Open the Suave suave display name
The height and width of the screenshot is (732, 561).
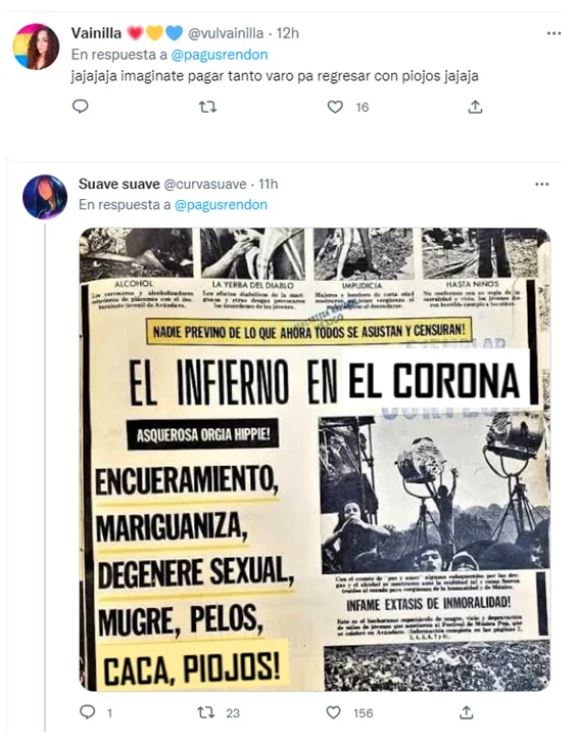click(119, 184)
